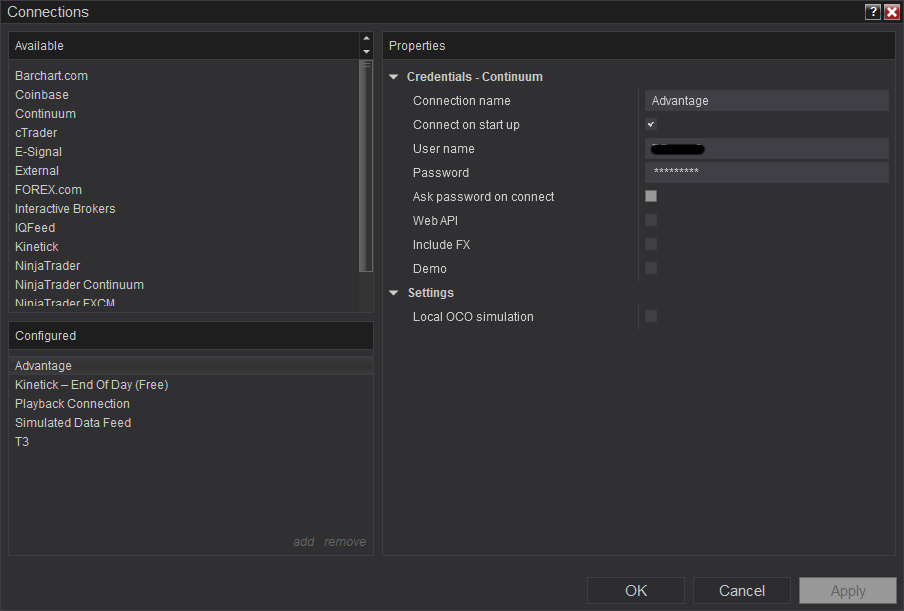Click the add link in Configured panel
Viewport: 904px width, 611px height.
tap(303, 542)
